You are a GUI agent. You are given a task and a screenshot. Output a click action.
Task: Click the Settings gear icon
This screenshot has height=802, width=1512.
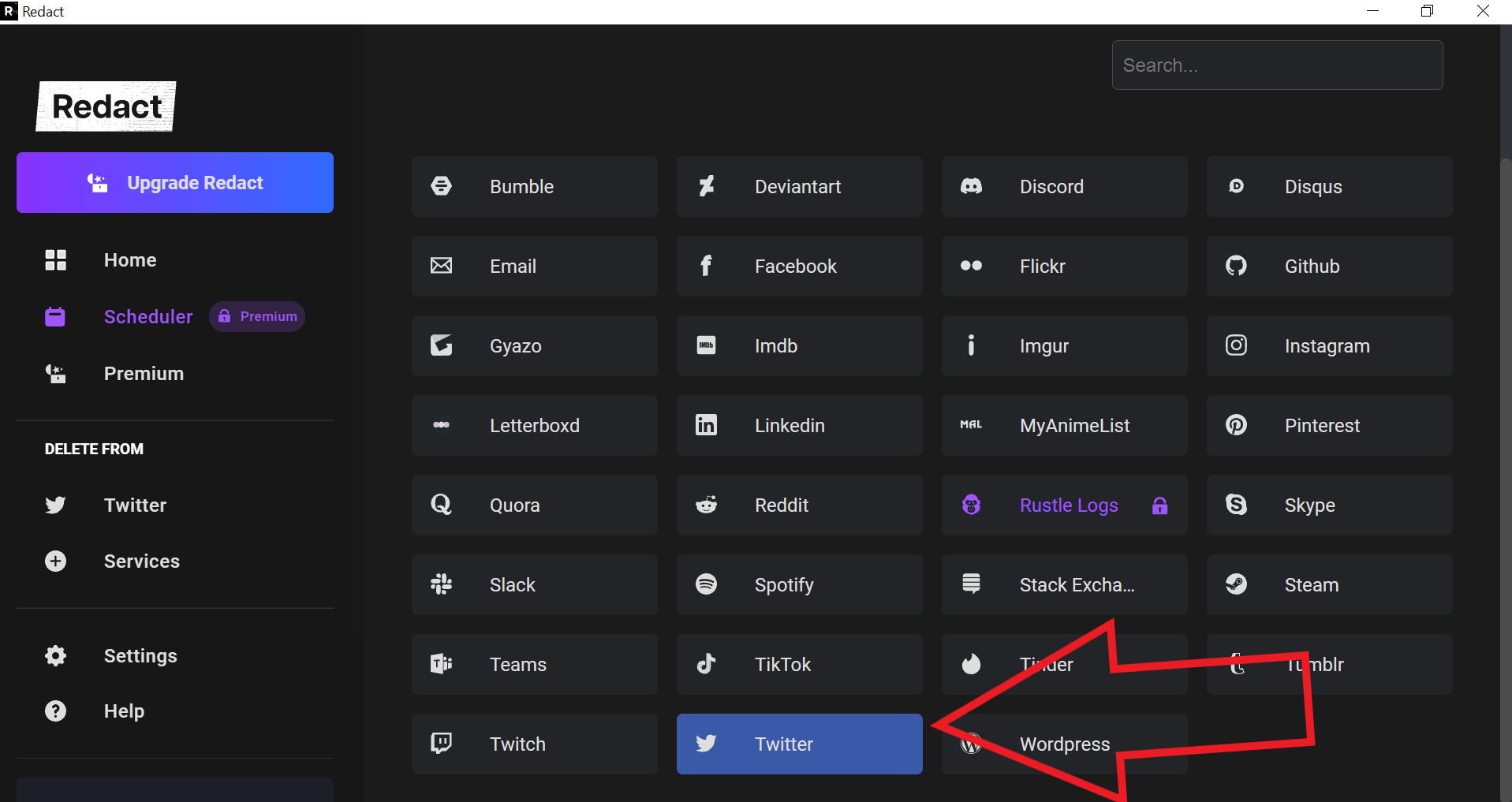pyautogui.click(x=55, y=655)
